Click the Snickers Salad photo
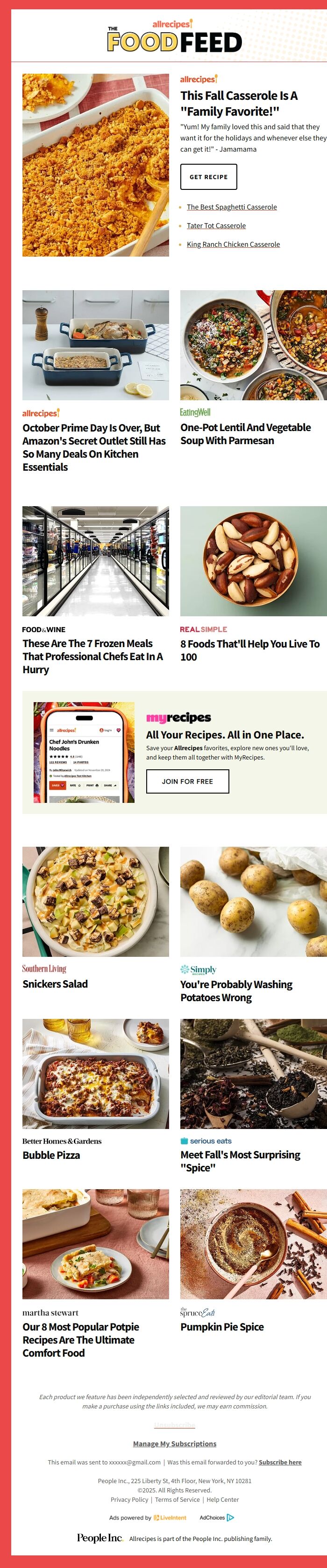This screenshot has width=327, height=1568. tap(96, 901)
